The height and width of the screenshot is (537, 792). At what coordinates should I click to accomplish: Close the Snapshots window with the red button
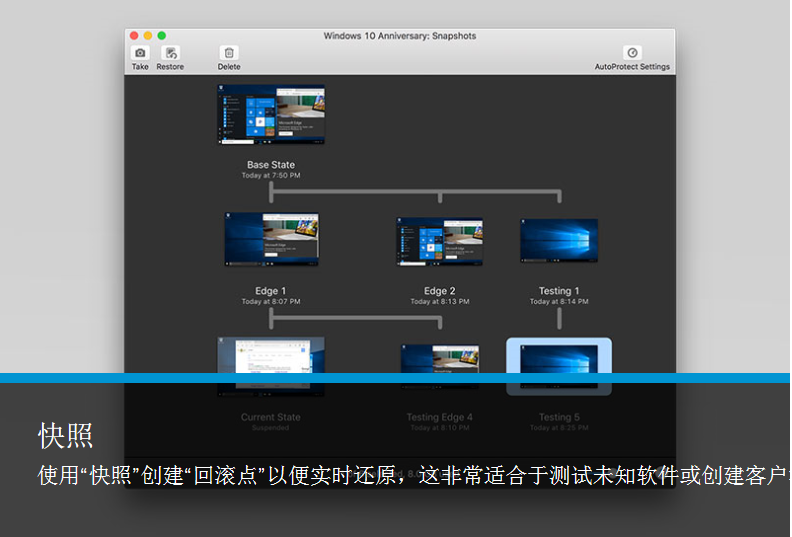click(134, 36)
